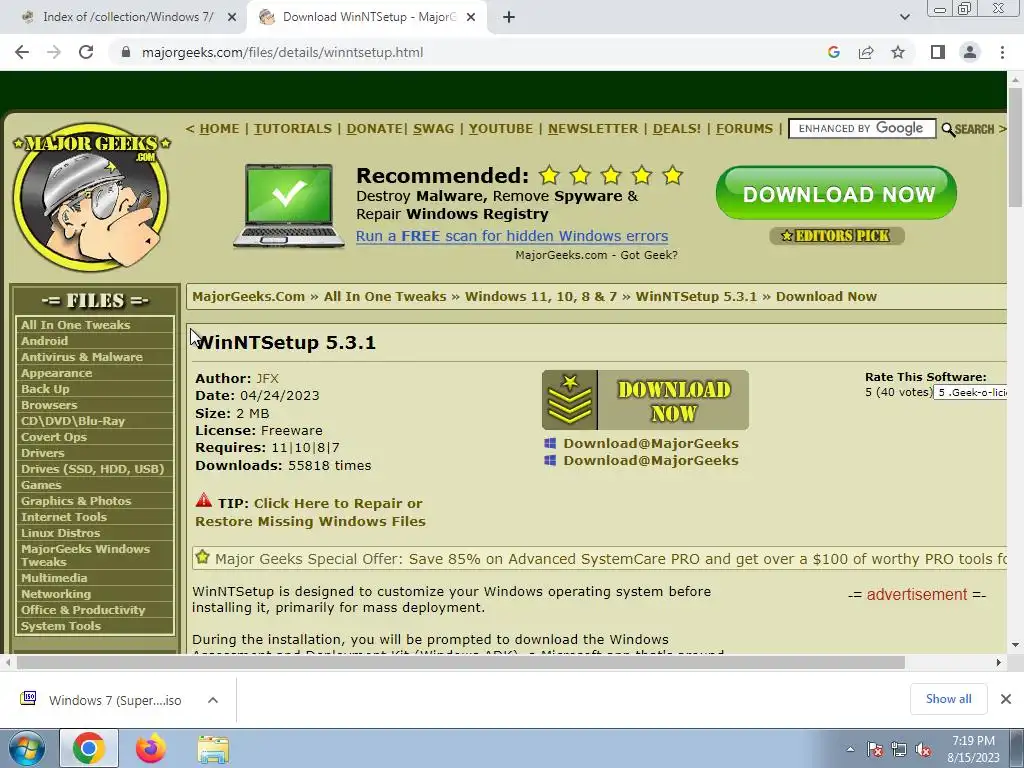Image resolution: width=1024 pixels, height=768 pixels.
Task: Open File Explorer from taskbar
Action: click(213, 749)
